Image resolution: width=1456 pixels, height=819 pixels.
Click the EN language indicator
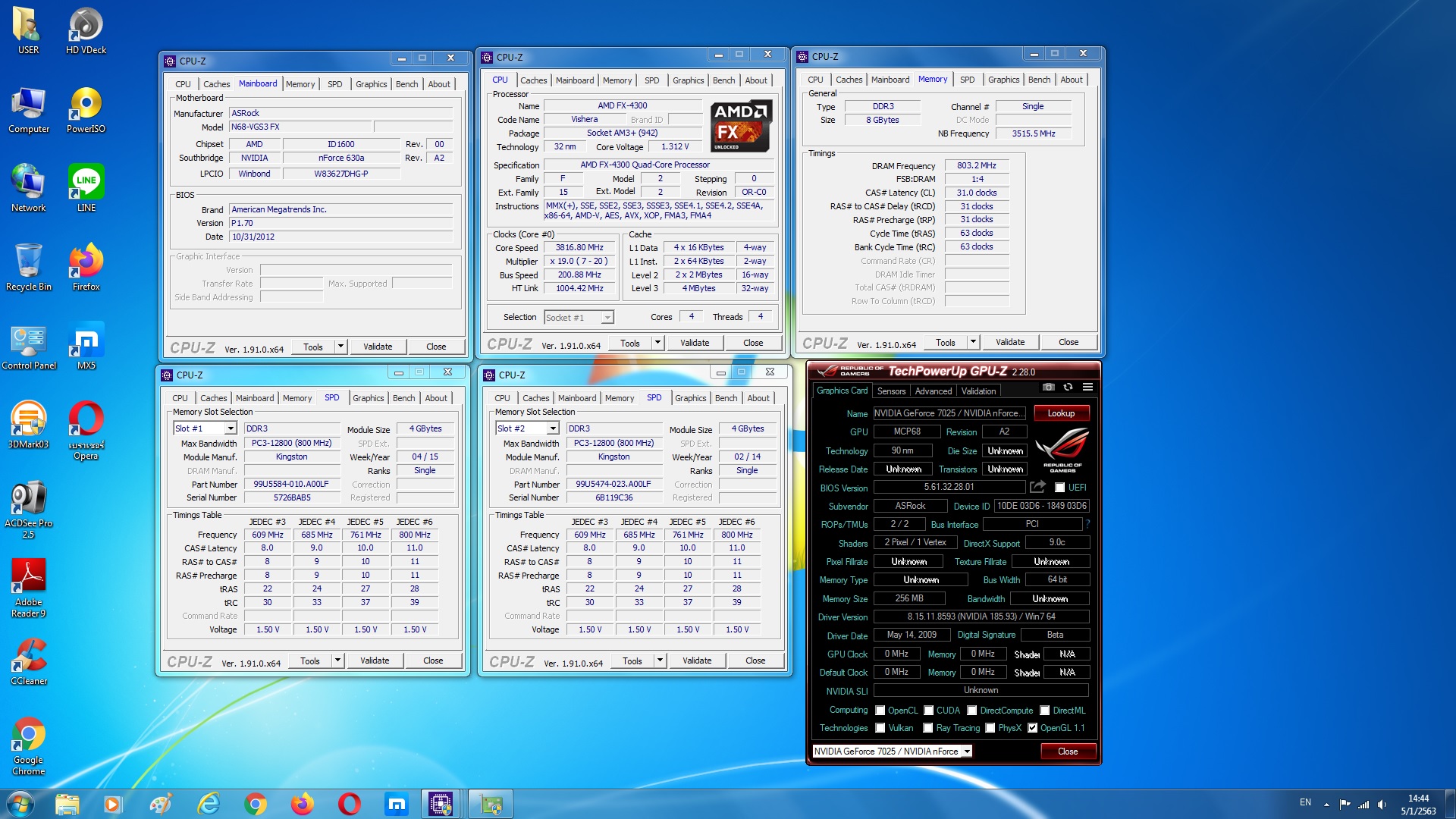(x=1305, y=802)
